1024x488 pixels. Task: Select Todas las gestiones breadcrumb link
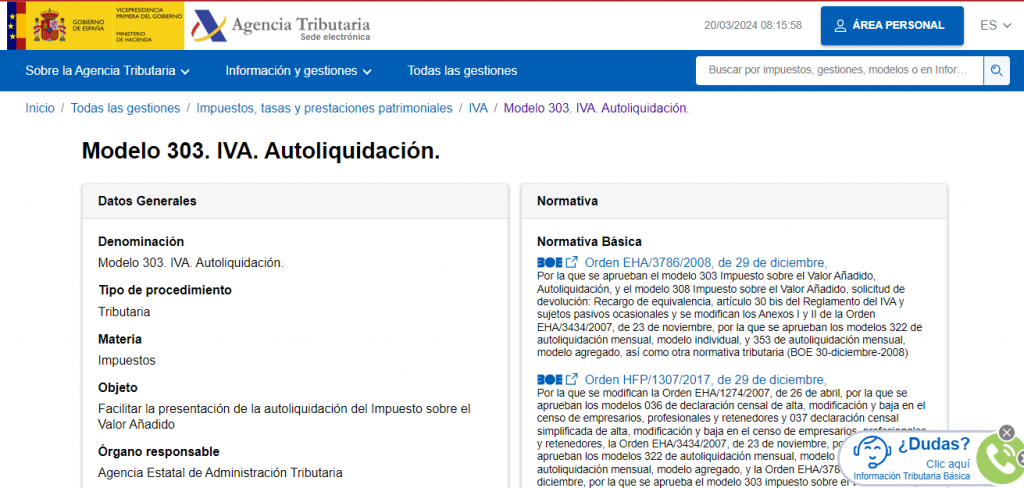click(x=125, y=108)
